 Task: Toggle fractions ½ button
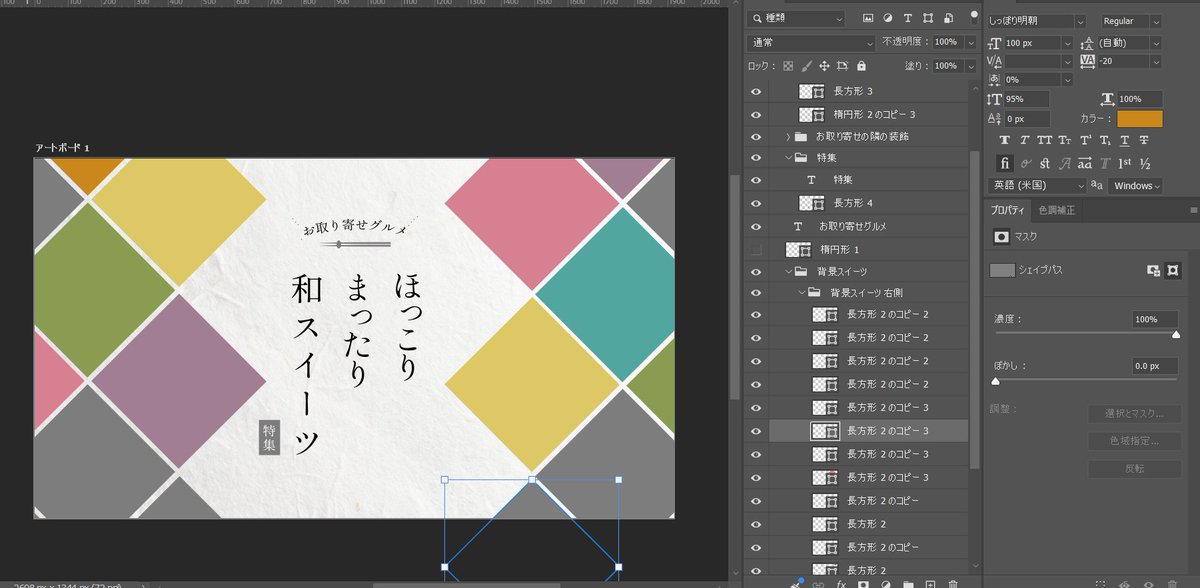click(1145, 163)
